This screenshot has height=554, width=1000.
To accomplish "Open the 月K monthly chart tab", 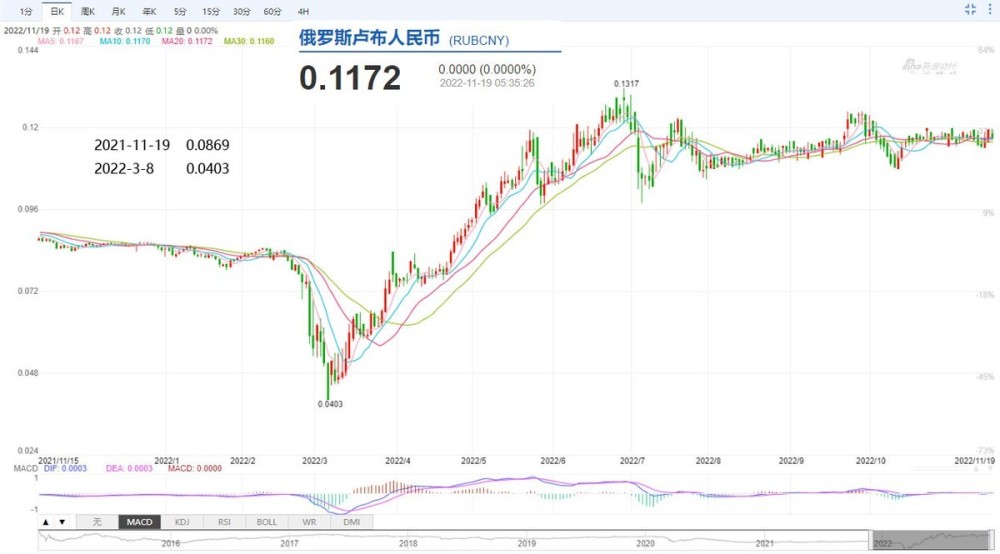I will click(118, 11).
